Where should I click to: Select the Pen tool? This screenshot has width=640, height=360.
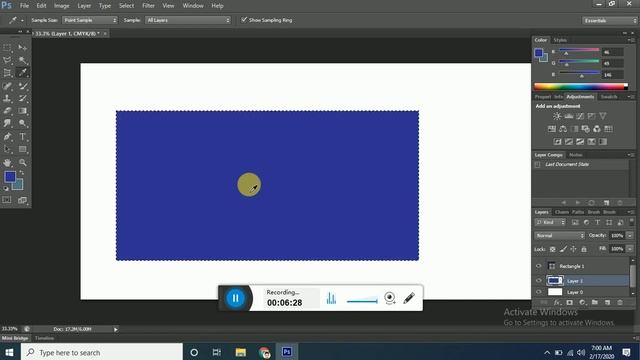click(x=7, y=137)
